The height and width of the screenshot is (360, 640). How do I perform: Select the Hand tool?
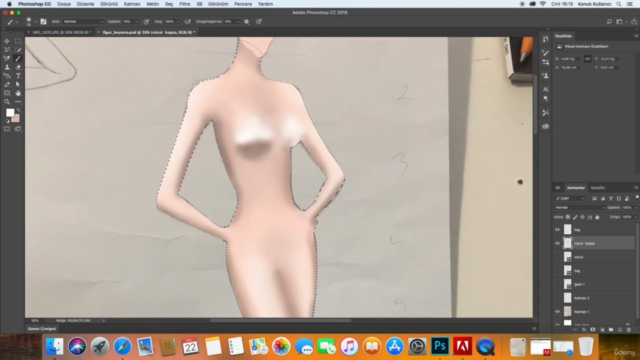pos(18,93)
